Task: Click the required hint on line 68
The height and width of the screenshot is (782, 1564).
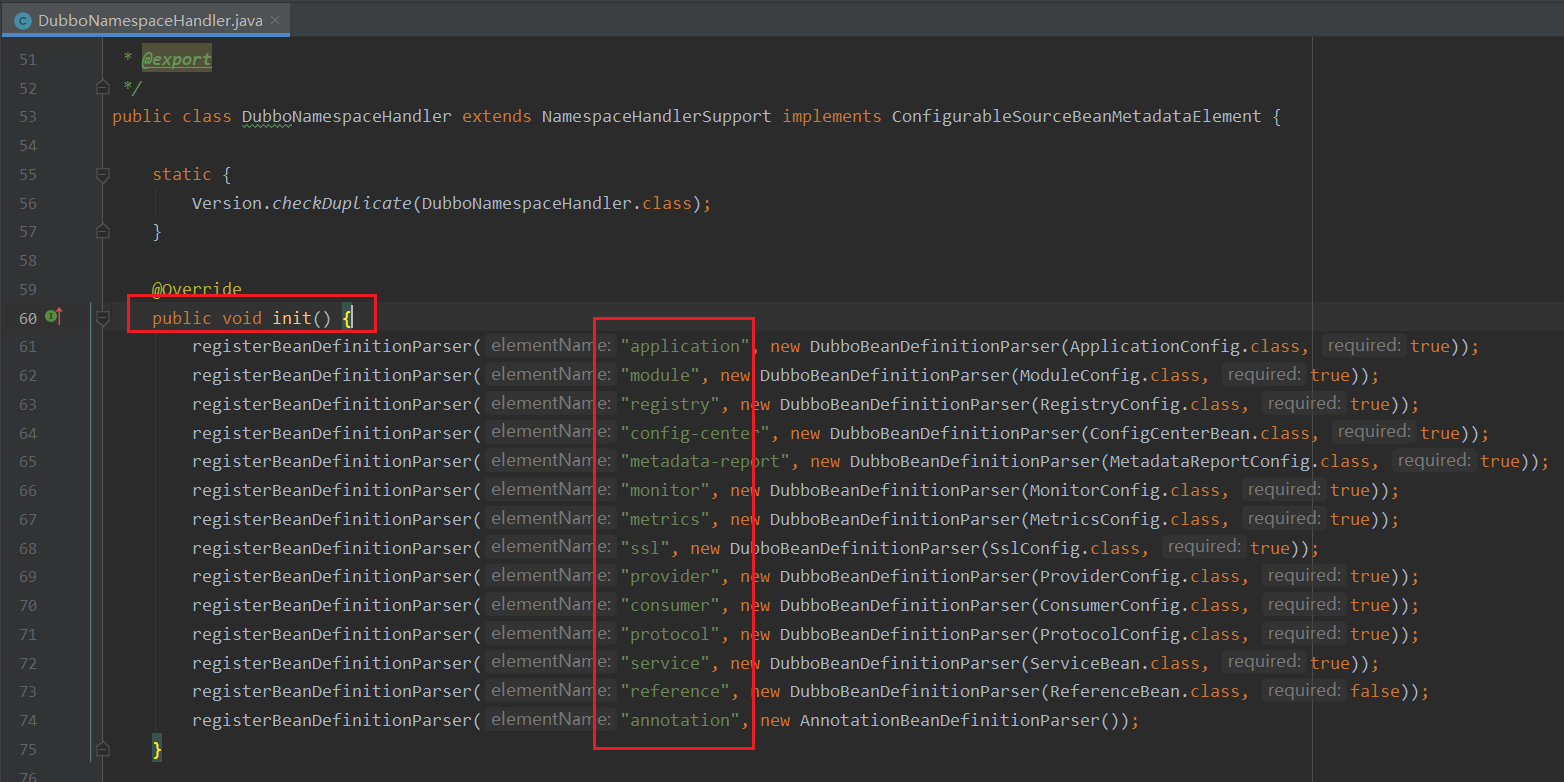Action: click(1204, 547)
